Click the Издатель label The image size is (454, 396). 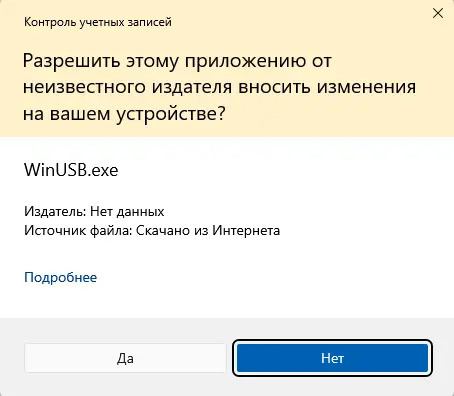pos(55,211)
